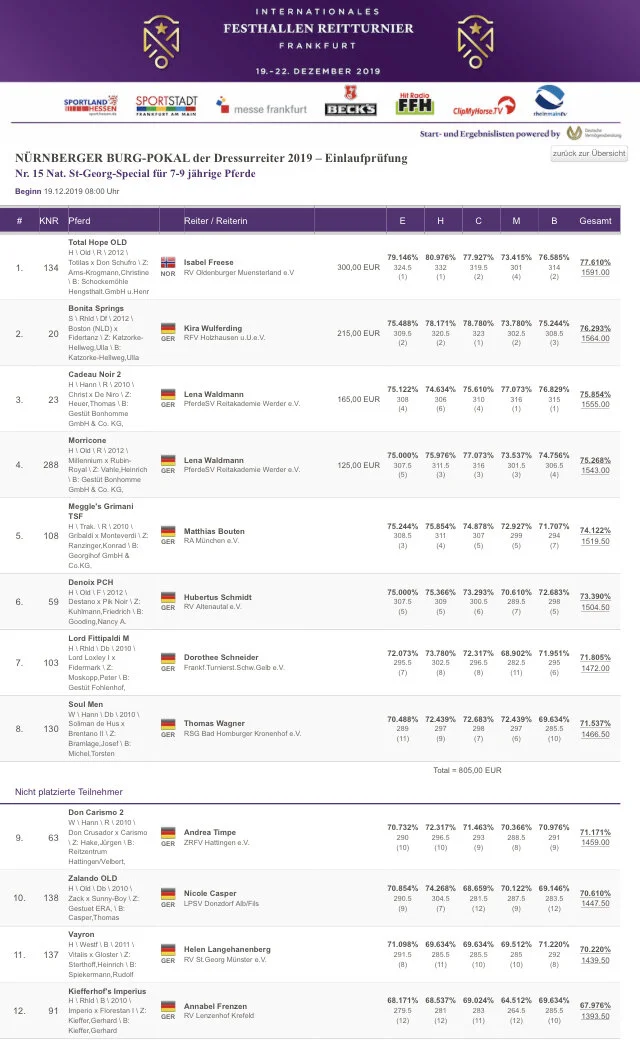Click horse name 'Soul Men'

click(x=86, y=704)
